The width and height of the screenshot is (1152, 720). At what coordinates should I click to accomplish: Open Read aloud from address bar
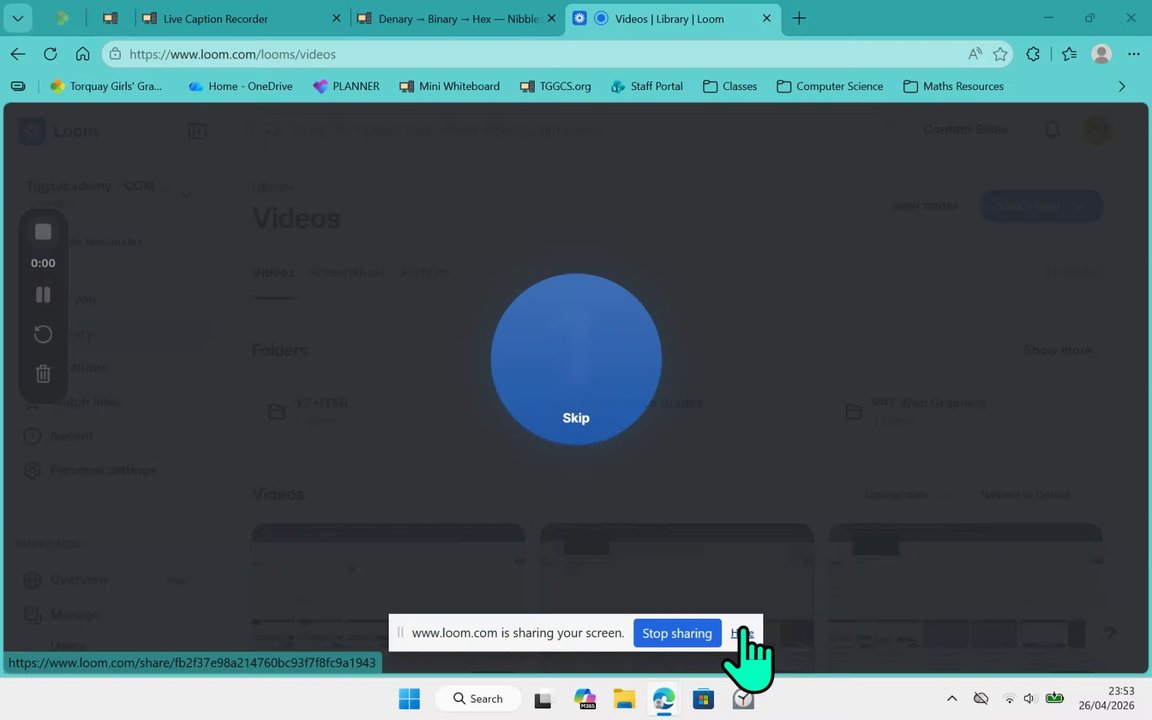pyautogui.click(x=975, y=54)
